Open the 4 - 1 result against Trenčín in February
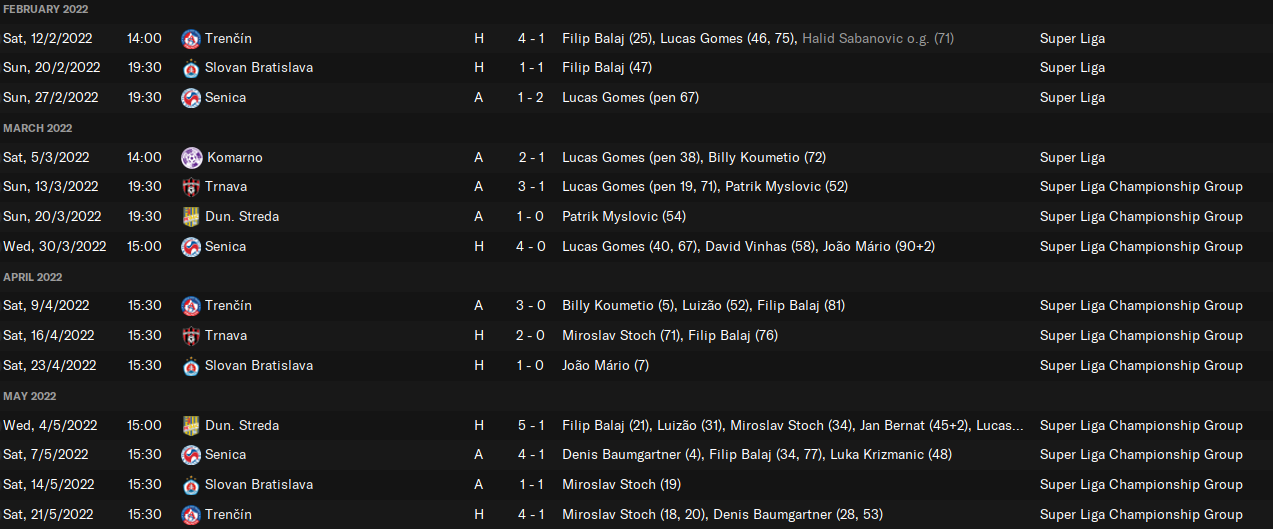This screenshot has height=529, width=1273. pos(530,38)
